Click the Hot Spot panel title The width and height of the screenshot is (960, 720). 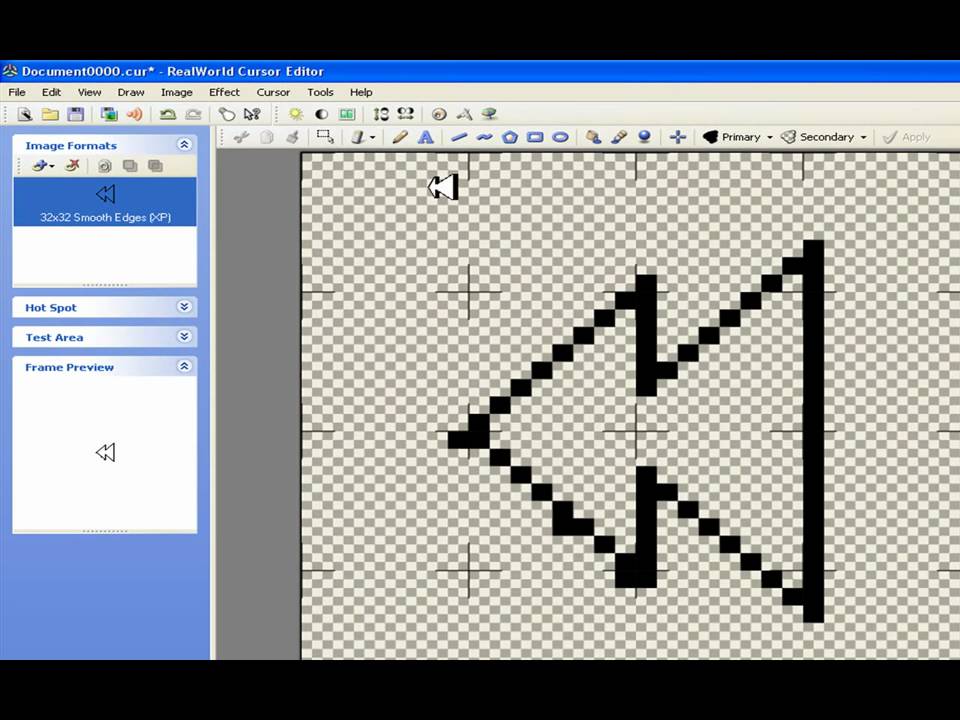(x=51, y=307)
